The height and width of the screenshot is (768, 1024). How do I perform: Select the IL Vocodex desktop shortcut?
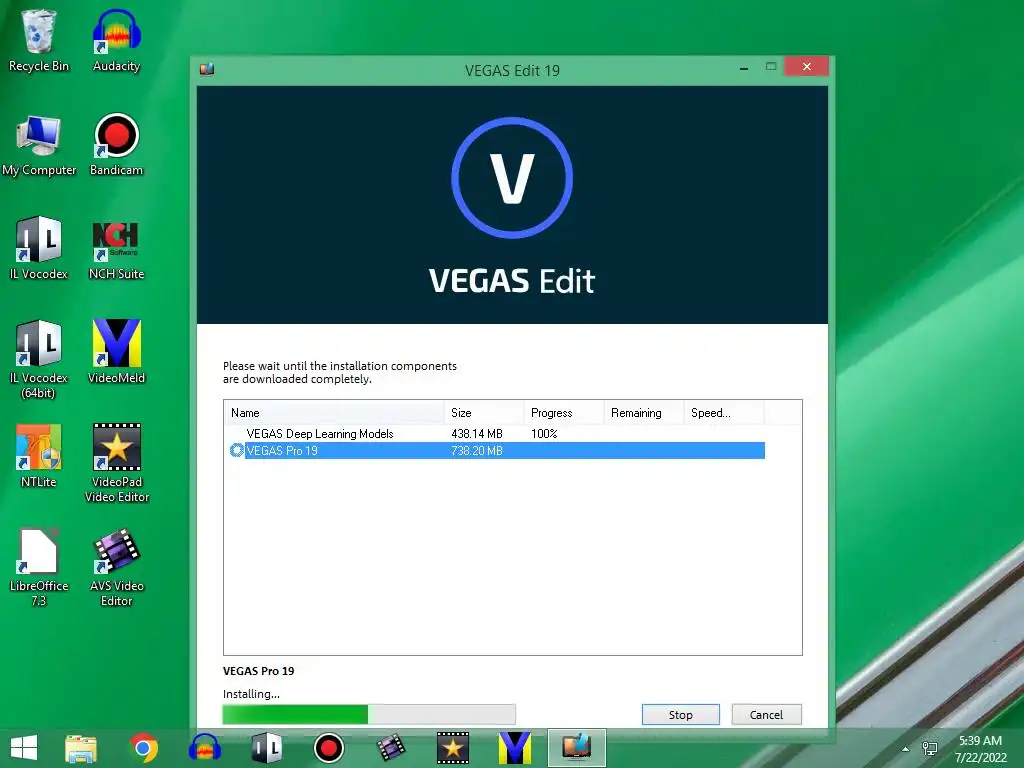point(39,248)
